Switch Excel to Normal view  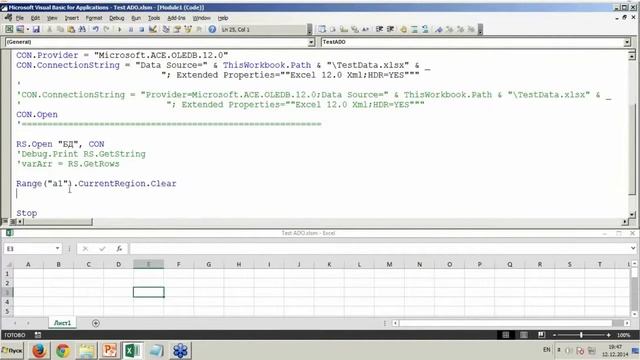click(x=506, y=335)
